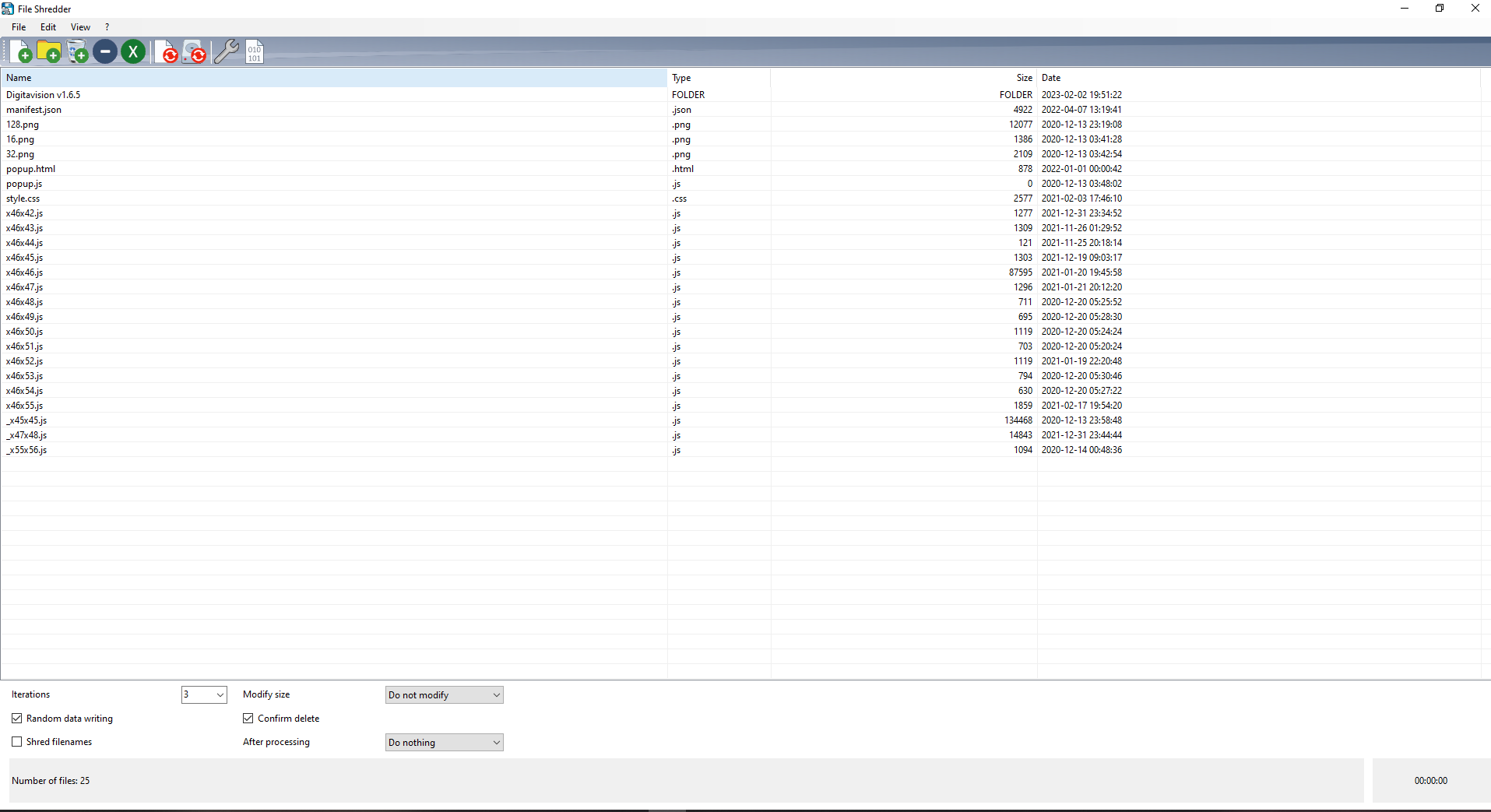Add a file to the shred list
This screenshot has height=812, width=1491.
click(21, 51)
